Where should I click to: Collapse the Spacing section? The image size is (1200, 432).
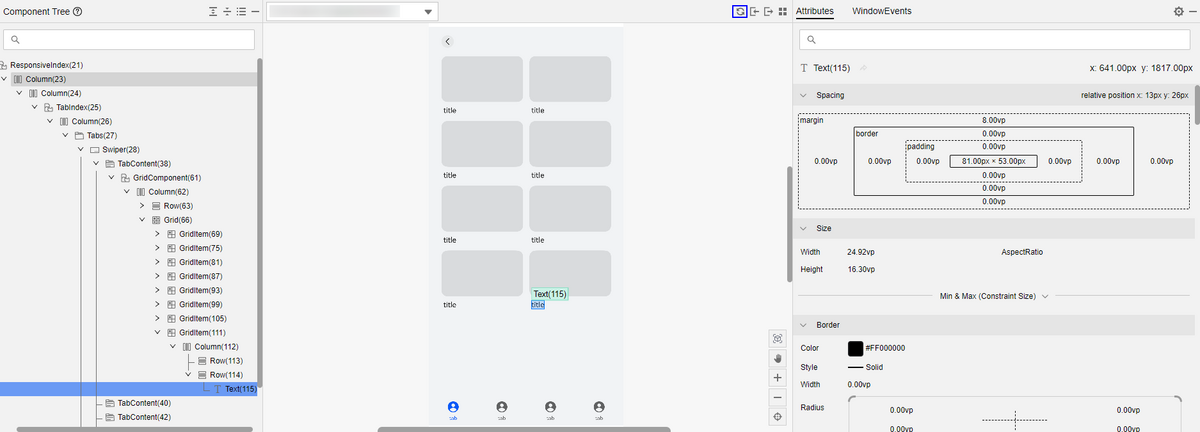pos(805,95)
